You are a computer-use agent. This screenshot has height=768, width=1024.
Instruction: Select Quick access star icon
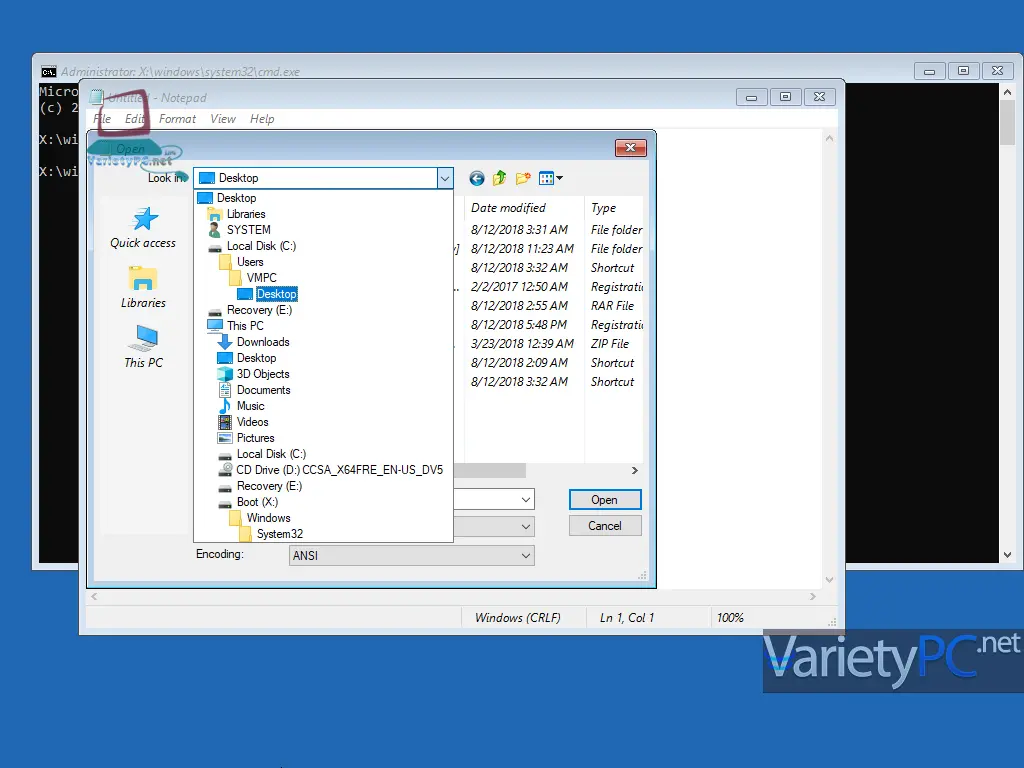[x=144, y=219]
